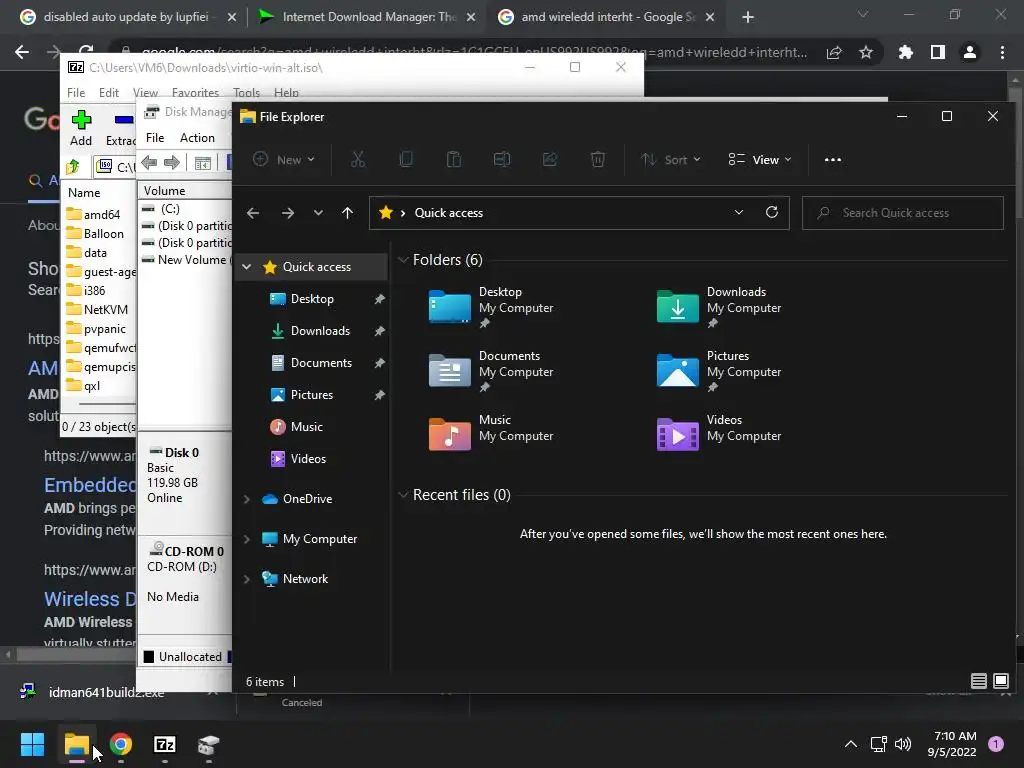This screenshot has width=1024, height=768.
Task: Open the Documents folder tile
Action: pyautogui.click(x=492, y=371)
